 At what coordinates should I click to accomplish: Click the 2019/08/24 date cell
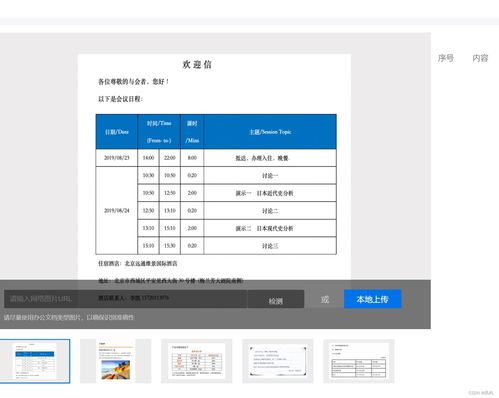[x=117, y=210]
